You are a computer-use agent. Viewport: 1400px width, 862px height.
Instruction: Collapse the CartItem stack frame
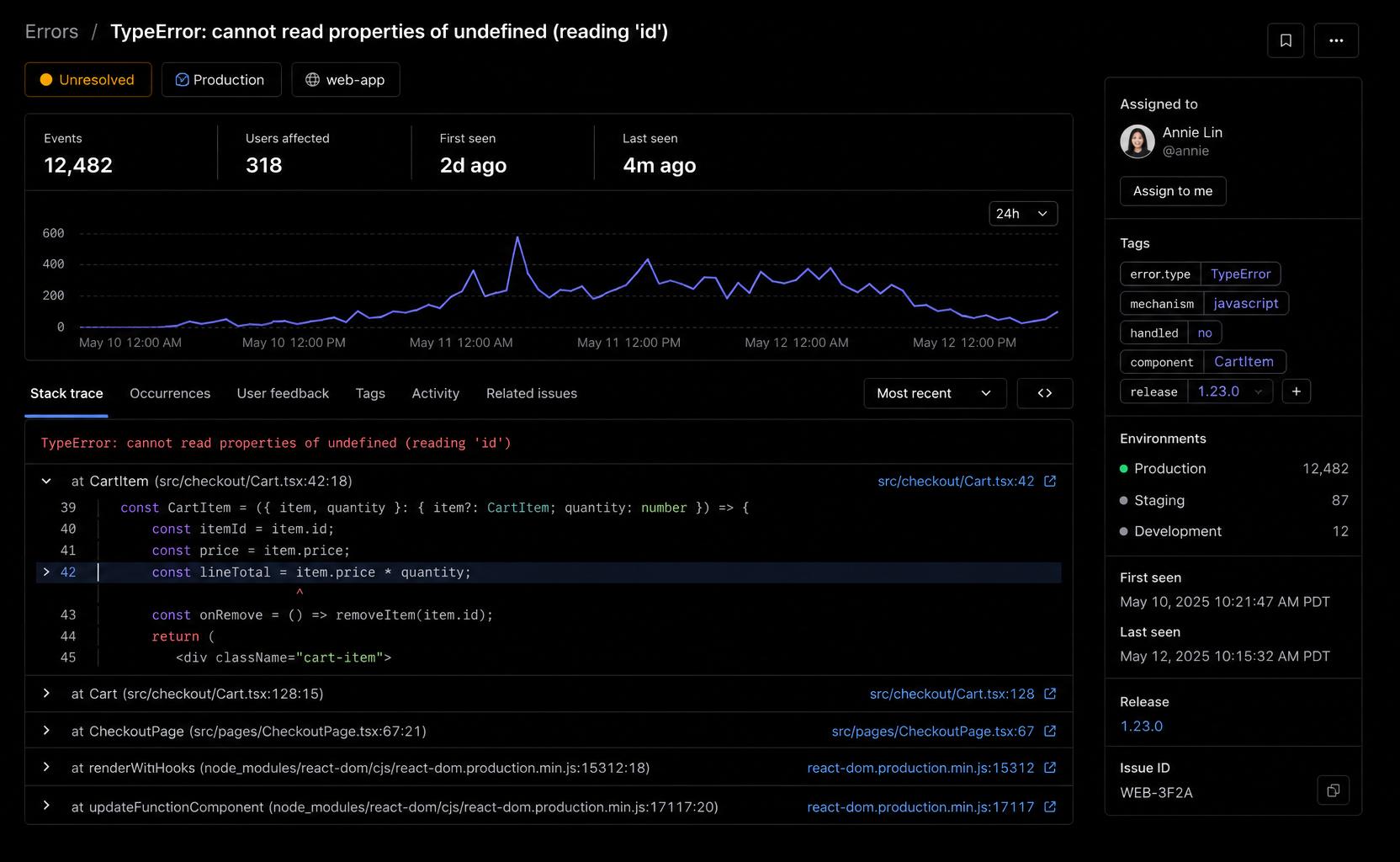(46, 481)
